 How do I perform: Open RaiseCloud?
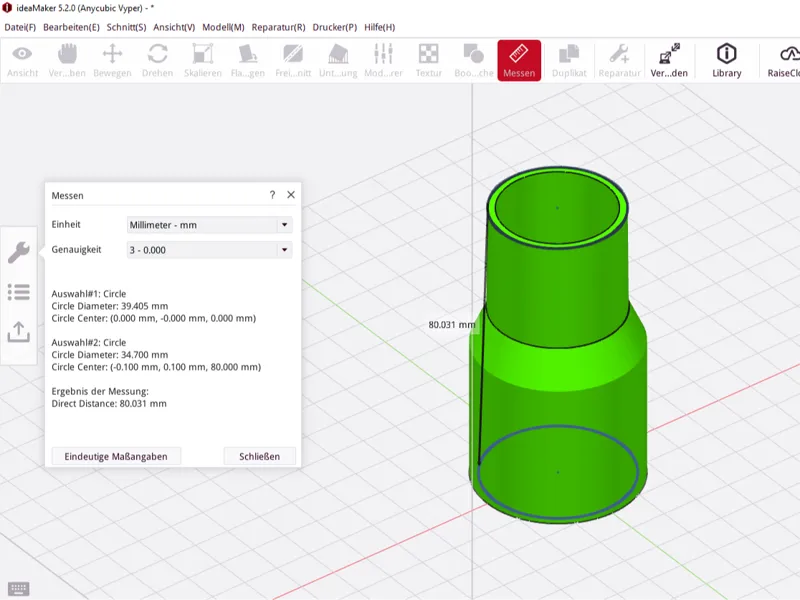point(783,61)
